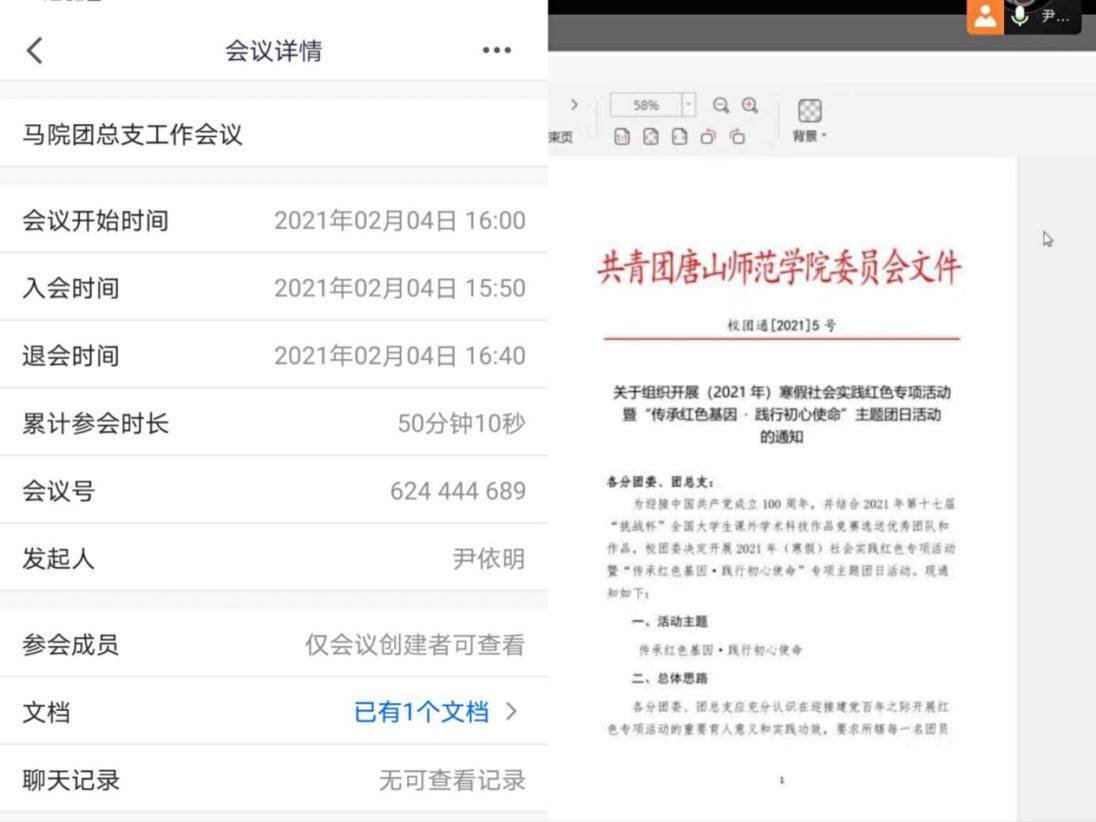Toggle the green microphone icon
The image size is (1096, 822).
click(1020, 16)
